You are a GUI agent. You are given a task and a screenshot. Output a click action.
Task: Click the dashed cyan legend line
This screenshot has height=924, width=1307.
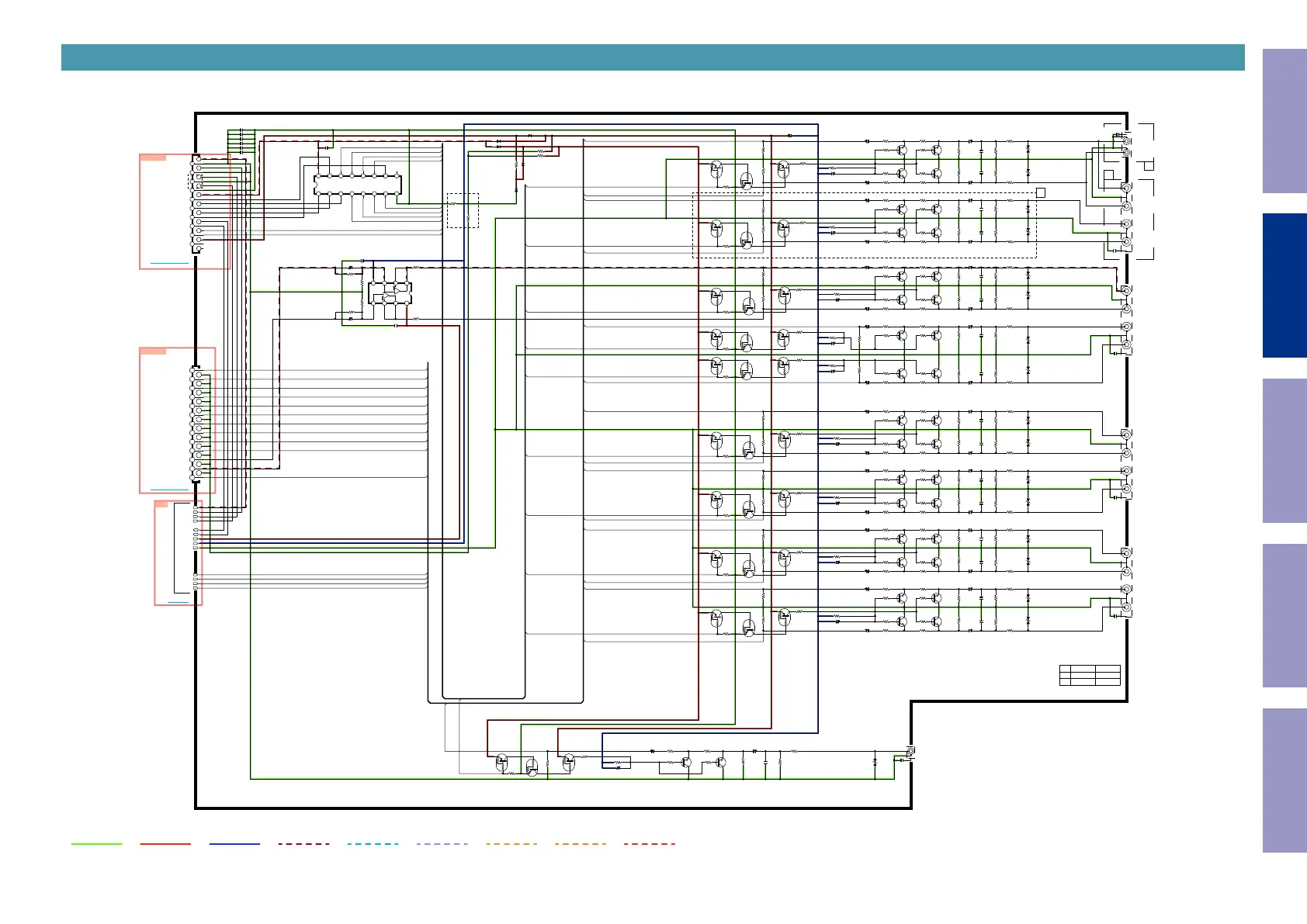pyautogui.click(x=373, y=843)
